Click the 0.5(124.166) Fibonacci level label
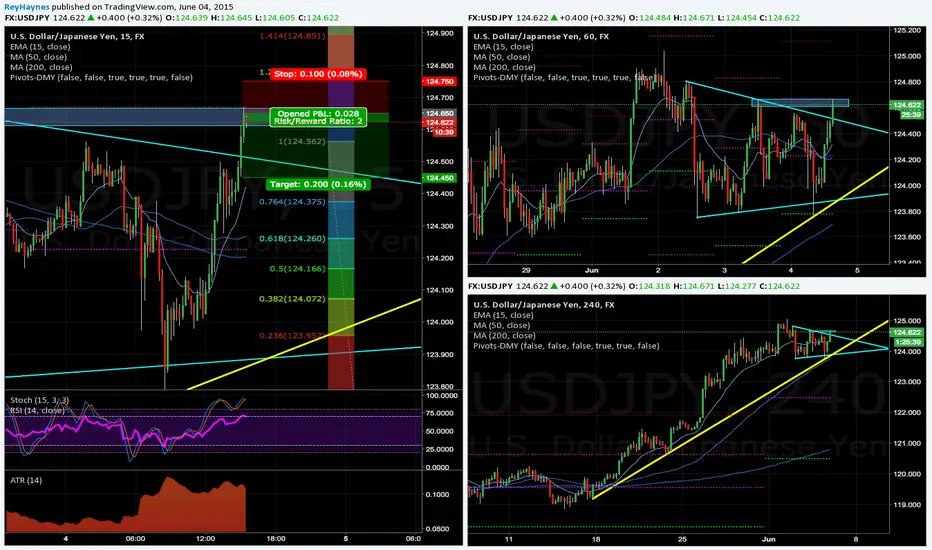Viewport: 932px width, 550px height. (297, 269)
